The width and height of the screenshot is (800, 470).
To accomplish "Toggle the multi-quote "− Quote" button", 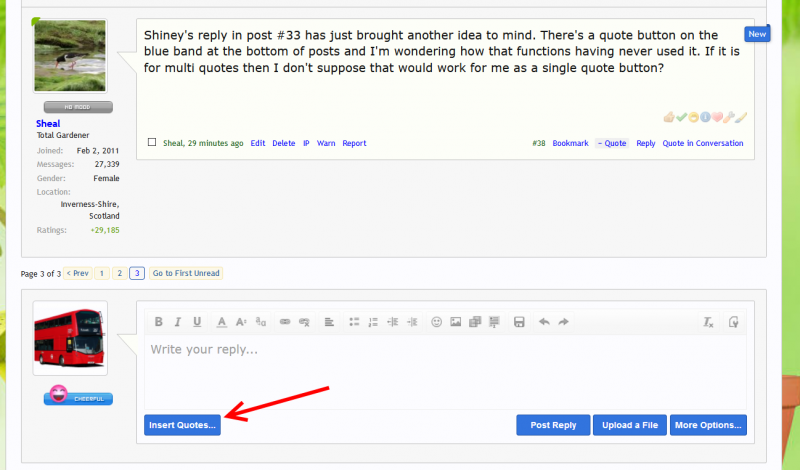I will (611, 143).
